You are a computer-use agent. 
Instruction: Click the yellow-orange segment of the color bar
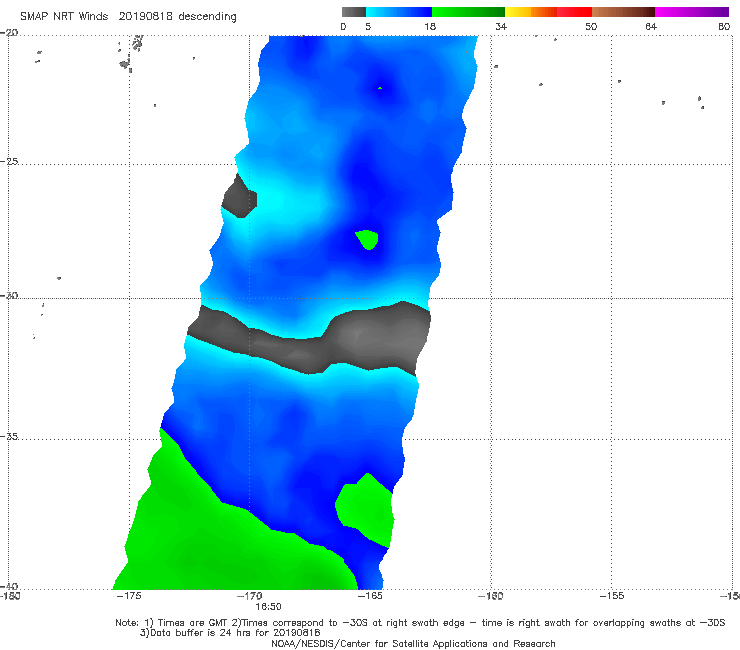pyautogui.click(x=530, y=12)
